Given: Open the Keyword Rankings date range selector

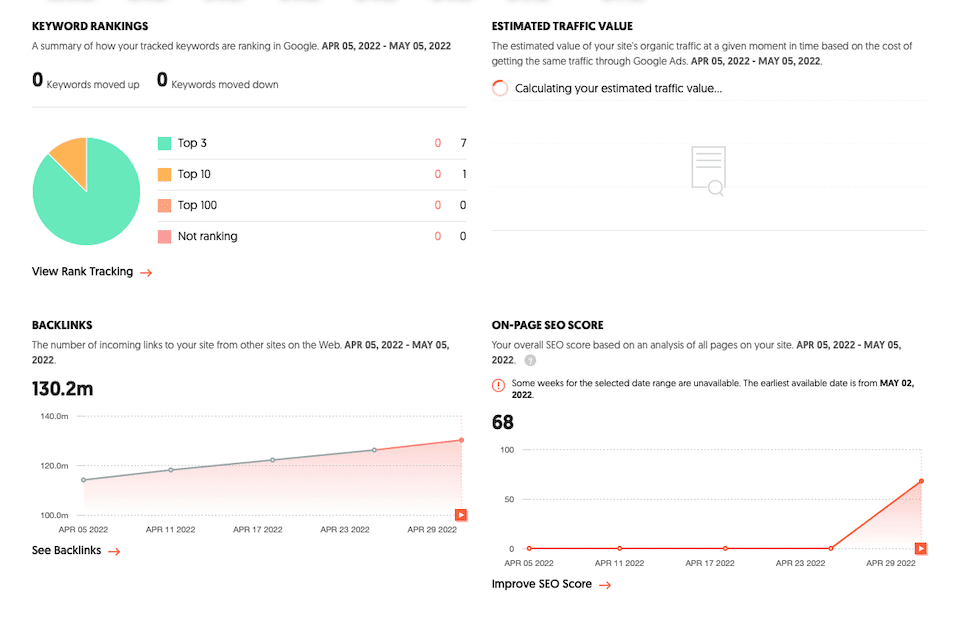Looking at the screenshot, I should pos(386,45).
